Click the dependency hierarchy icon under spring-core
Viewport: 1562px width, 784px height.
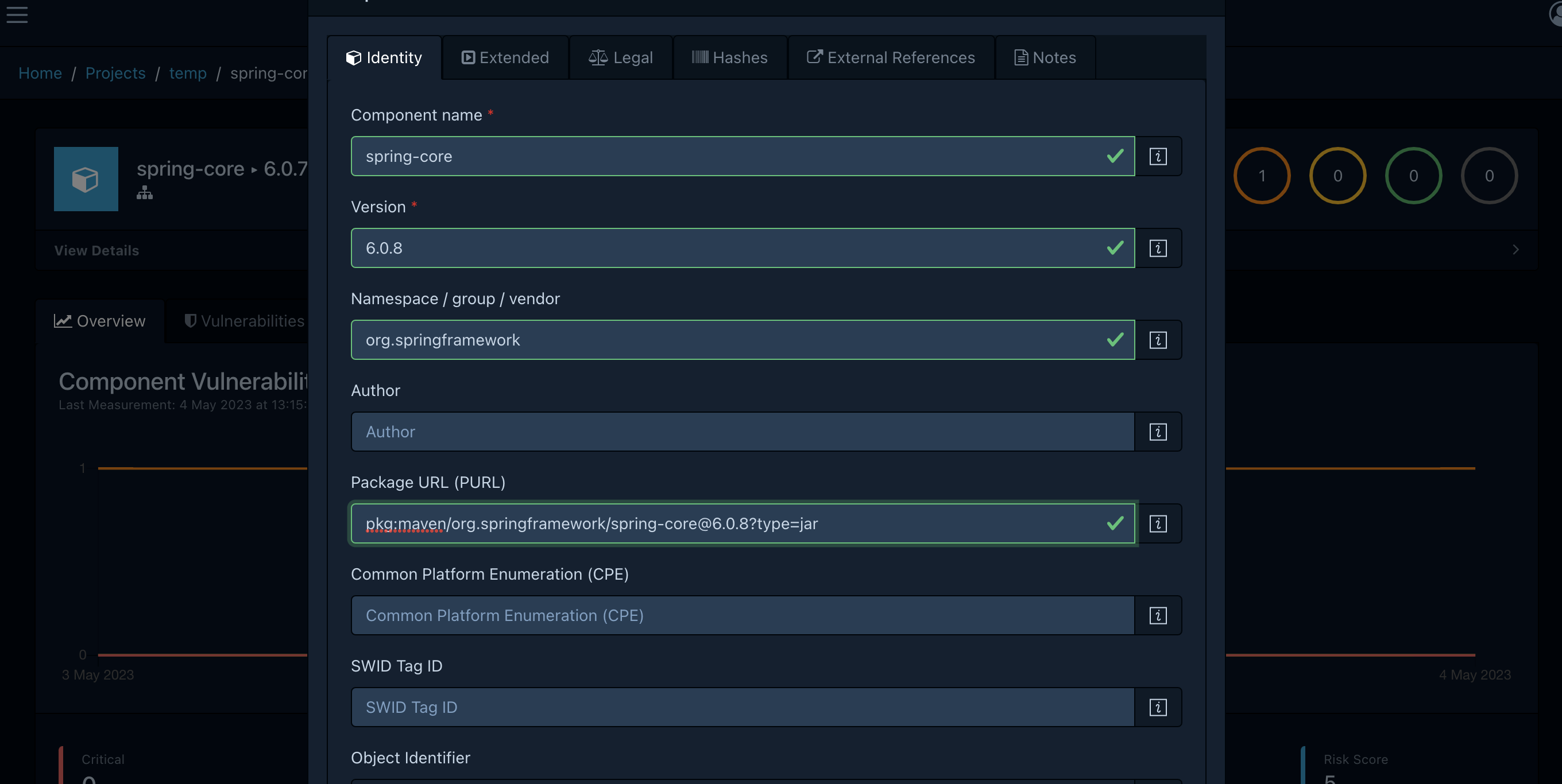(144, 193)
